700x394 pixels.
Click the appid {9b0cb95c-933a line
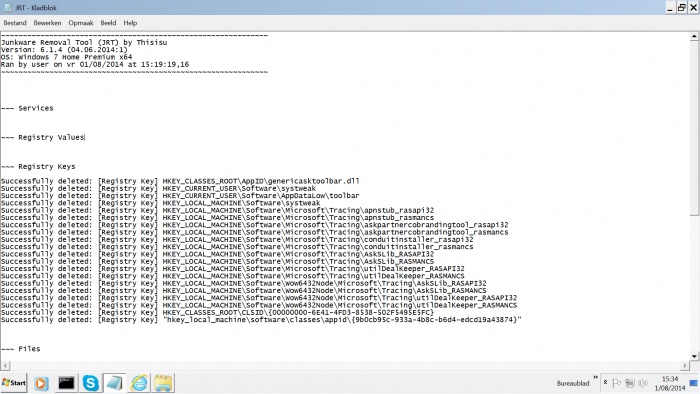point(261,319)
